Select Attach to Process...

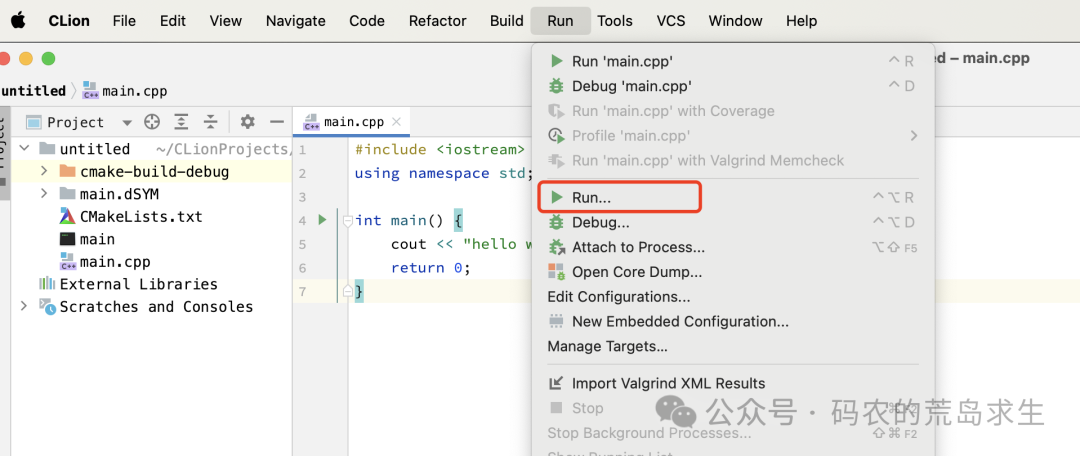[733, 247]
